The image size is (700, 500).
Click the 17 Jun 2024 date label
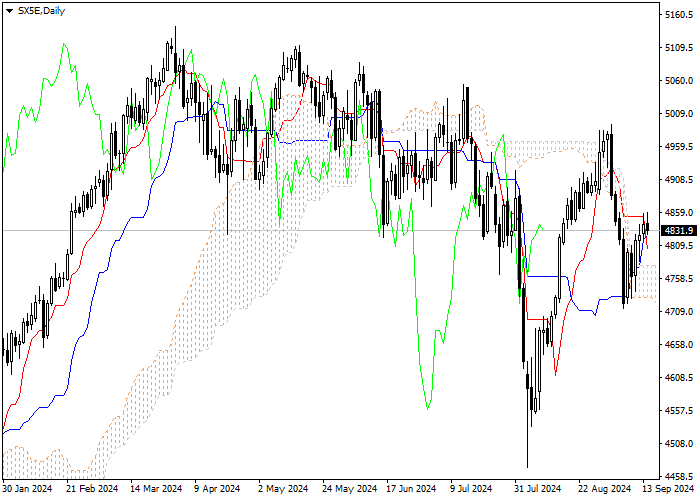pos(411,489)
